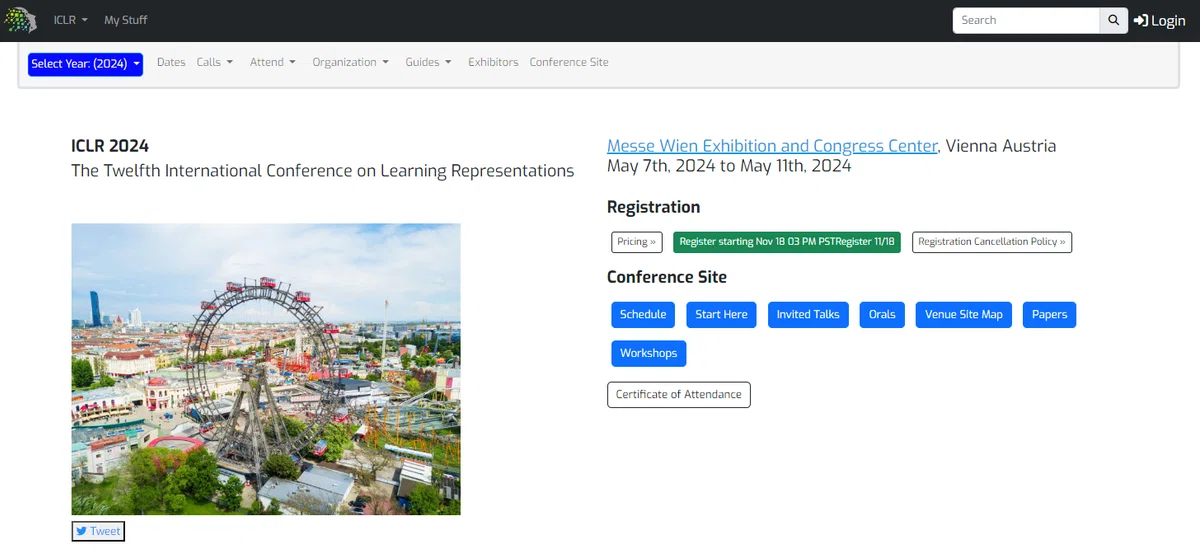The image size is (1200, 549).
Task: Expand the ICLR dropdown in top bar
Action: [71, 20]
